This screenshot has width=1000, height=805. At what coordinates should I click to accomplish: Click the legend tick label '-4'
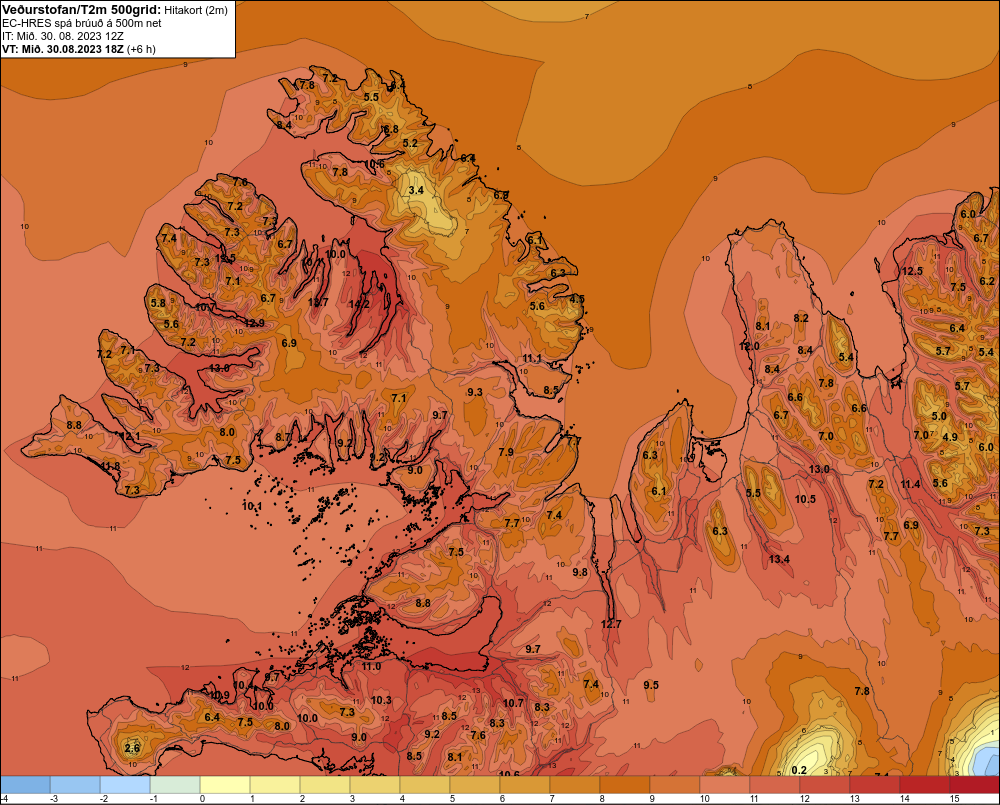pyautogui.click(x=4, y=799)
